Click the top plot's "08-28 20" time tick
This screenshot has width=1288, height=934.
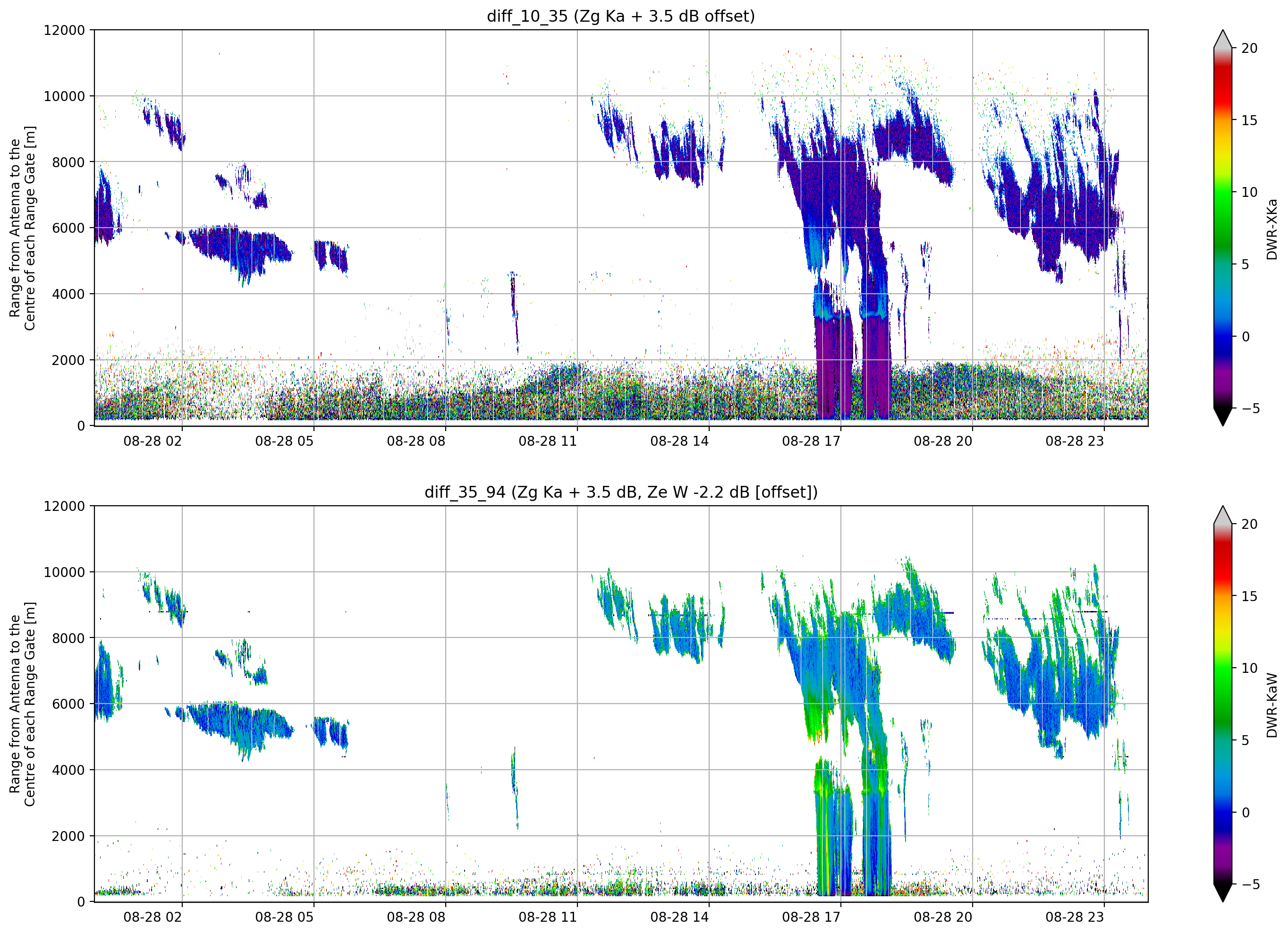coord(943,441)
